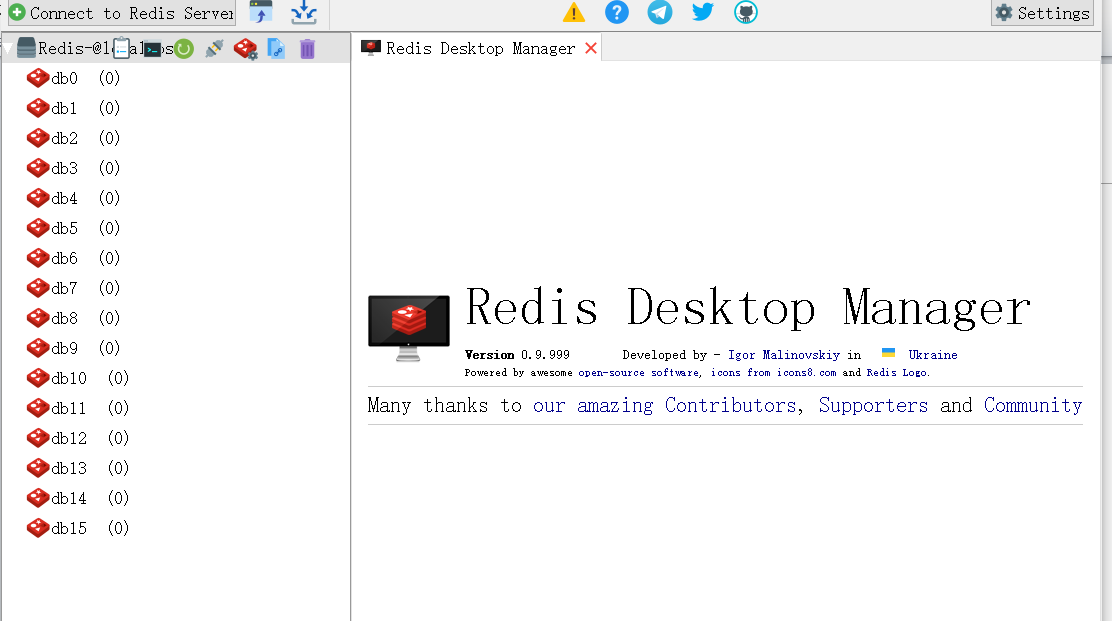Open the Telegram channel icon

tap(660, 12)
